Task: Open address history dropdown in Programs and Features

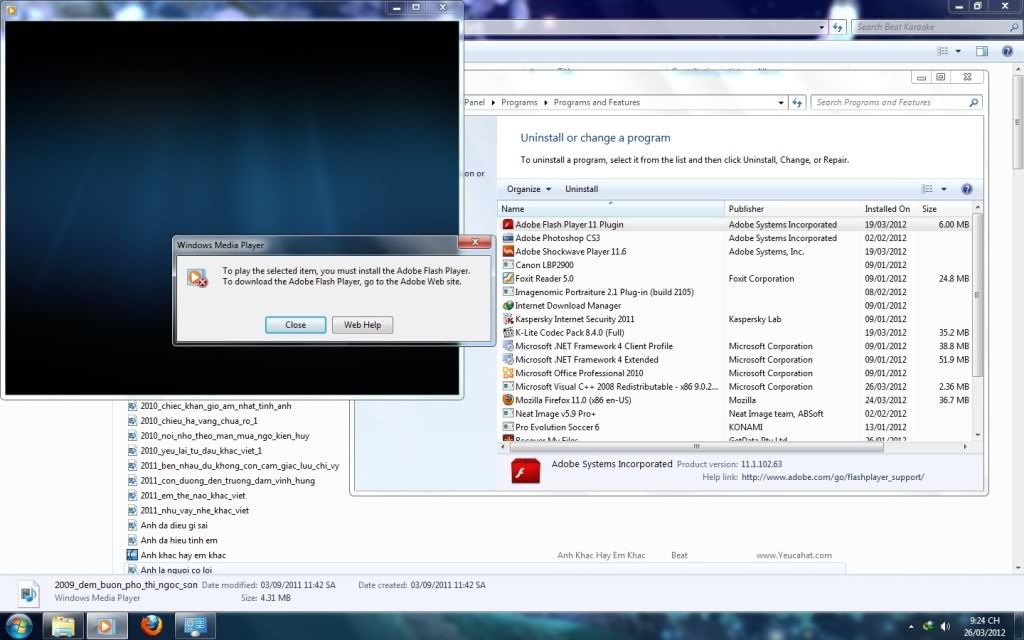Action: point(781,103)
